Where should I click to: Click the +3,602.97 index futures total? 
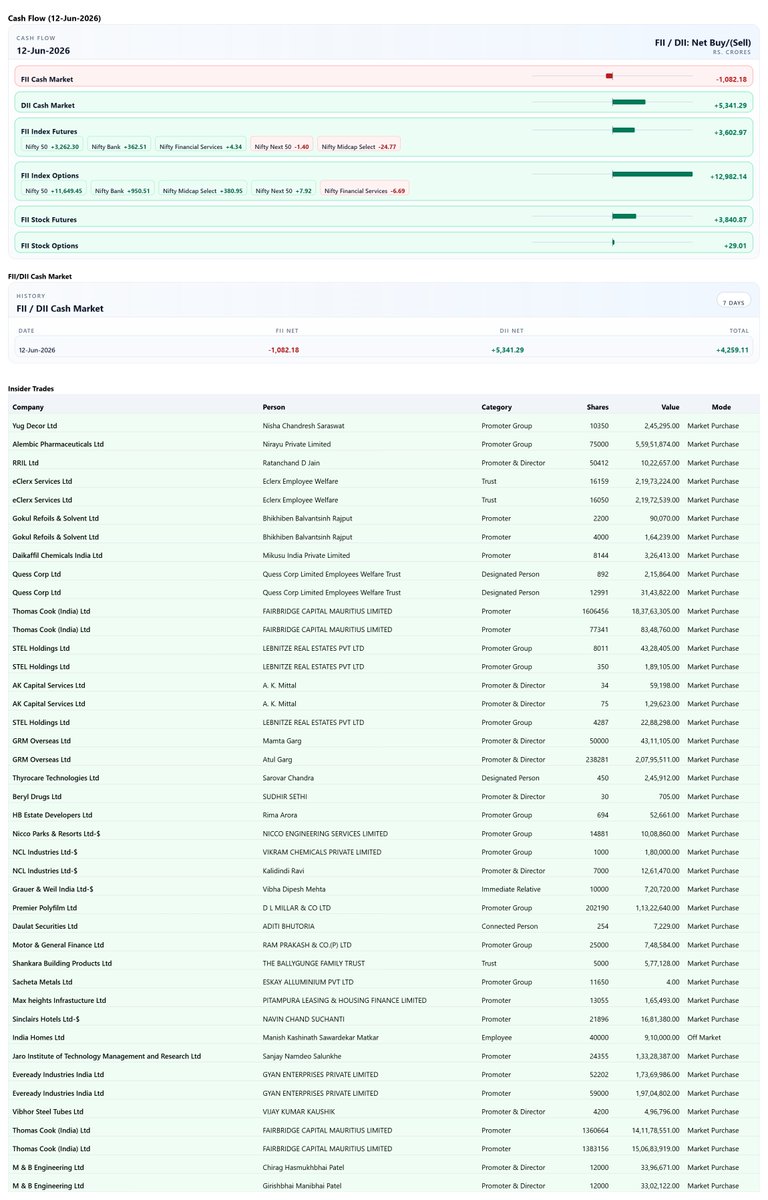click(x=730, y=132)
